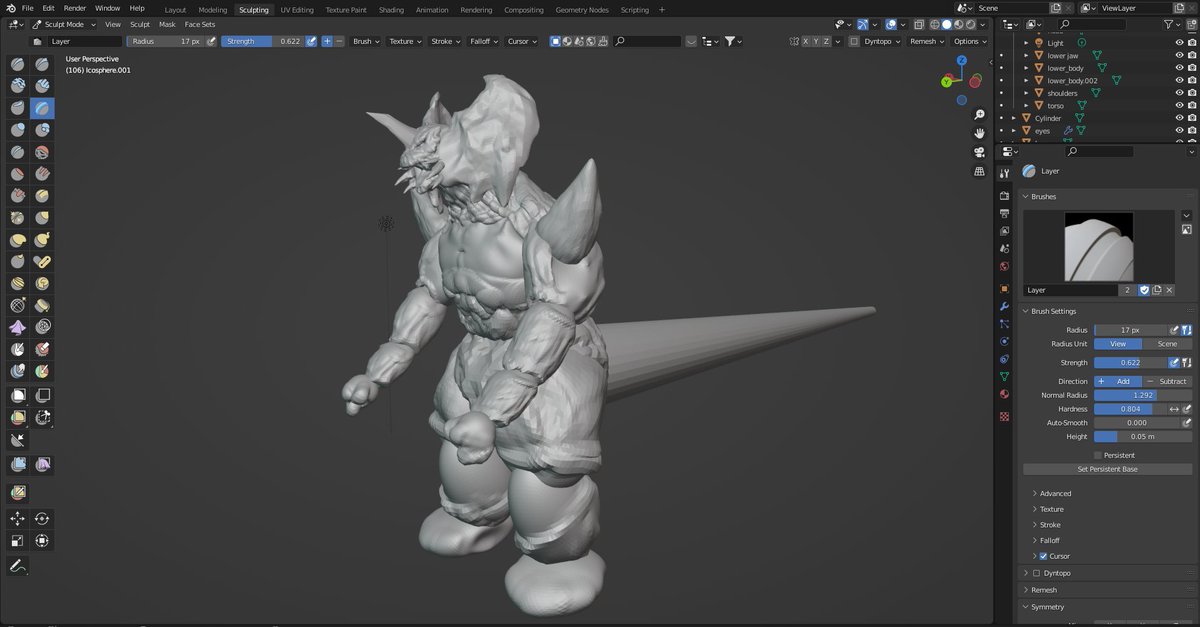Select the Fill brush
1200x627 pixels.
coord(42,174)
